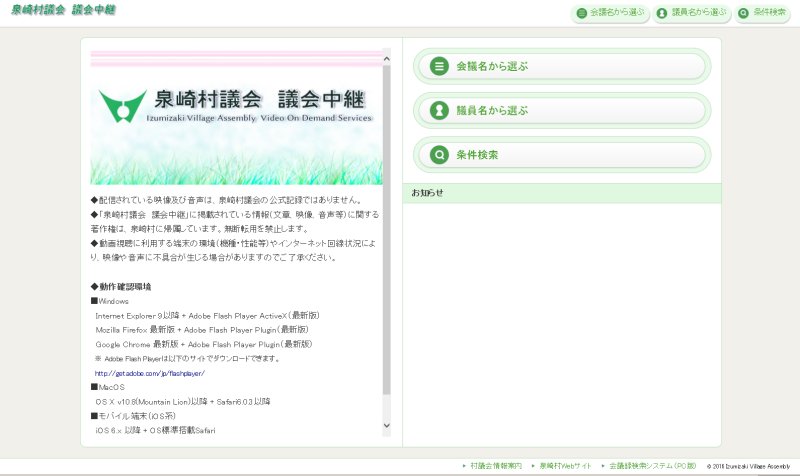This screenshot has width=800, height=476.
Task: Click the list icon on the large 会議名から選ぶ button
Action: (x=438, y=67)
